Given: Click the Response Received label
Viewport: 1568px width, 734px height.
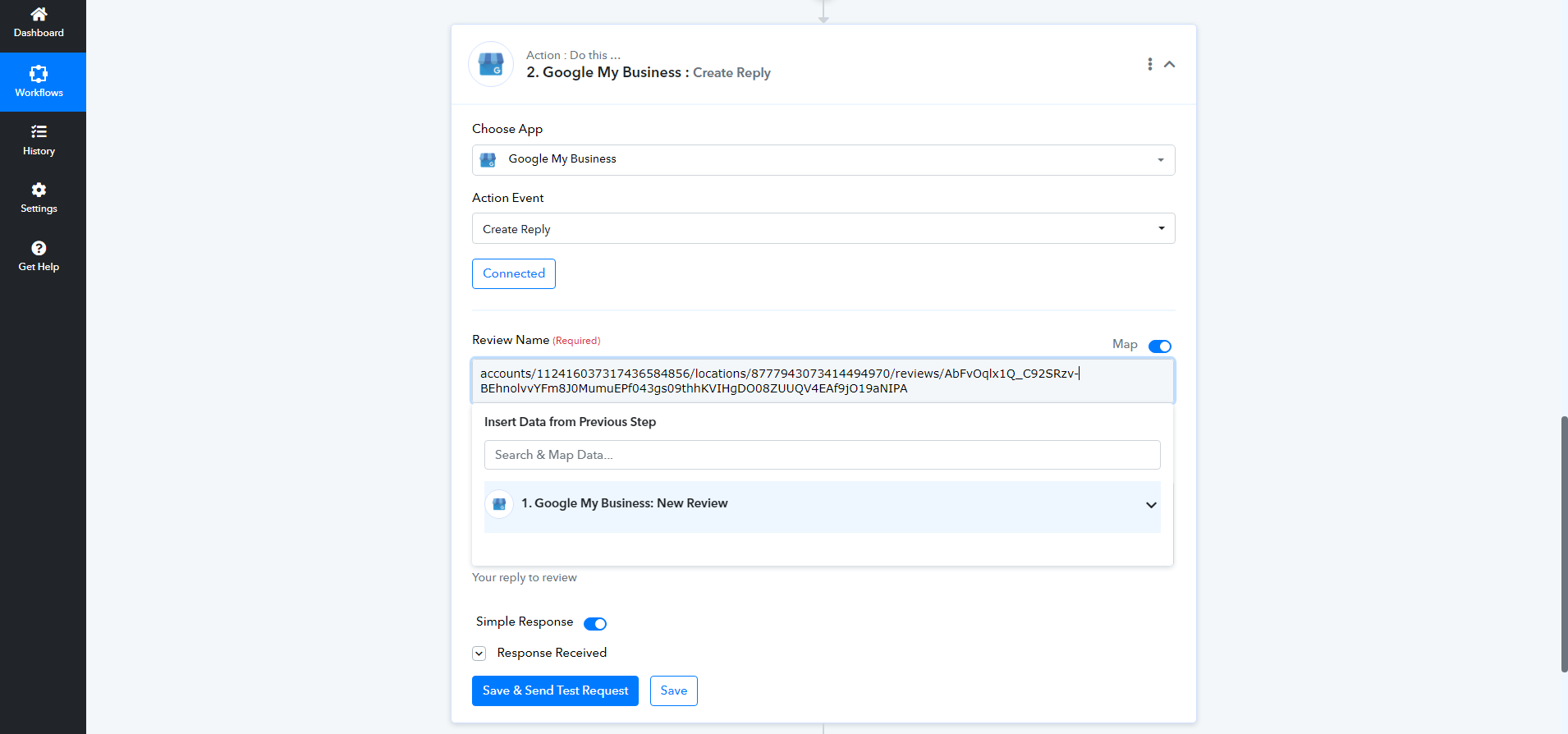Looking at the screenshot, I should coord(552,653).
